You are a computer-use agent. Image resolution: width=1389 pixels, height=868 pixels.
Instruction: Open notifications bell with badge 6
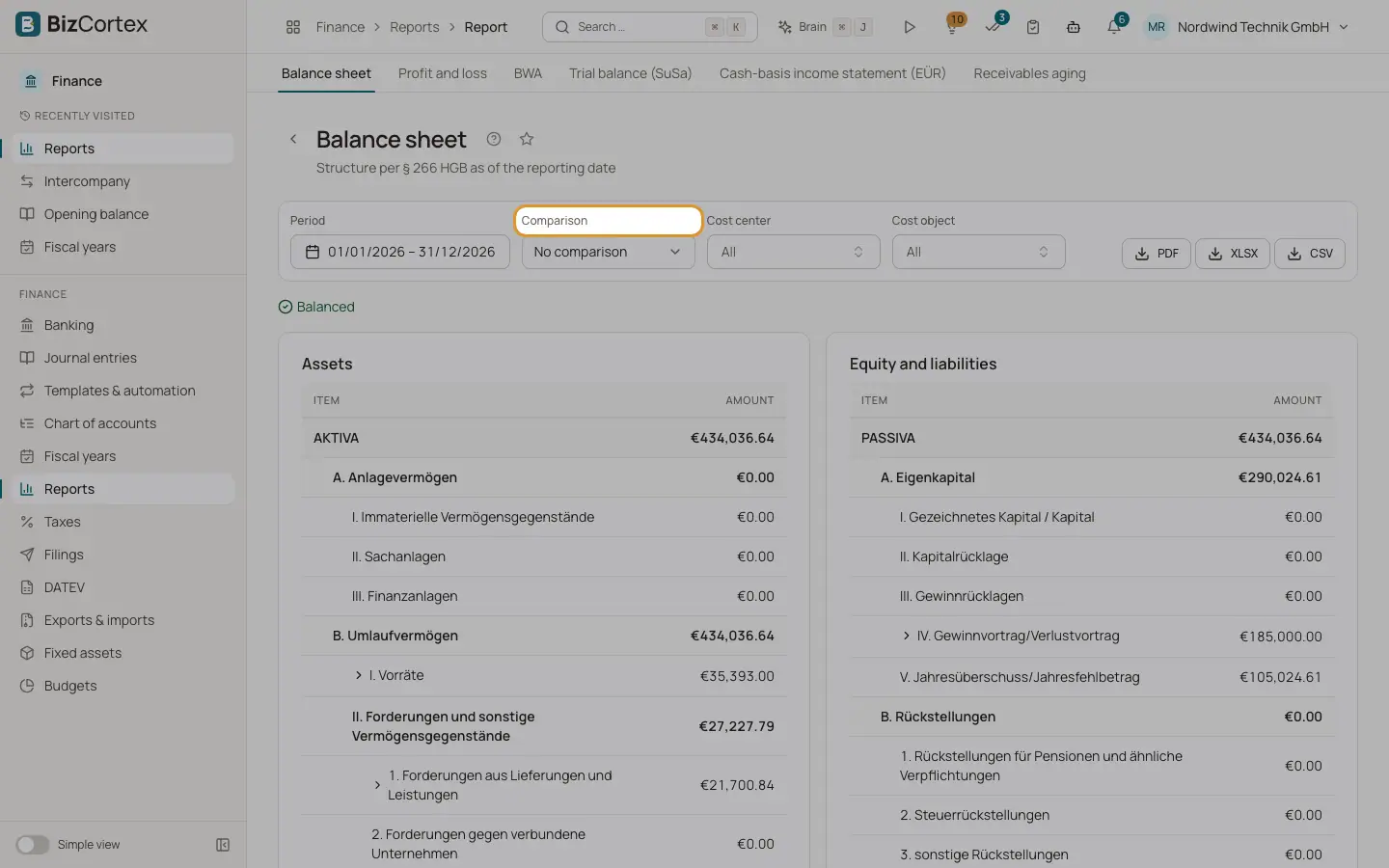coord(1115,26)
